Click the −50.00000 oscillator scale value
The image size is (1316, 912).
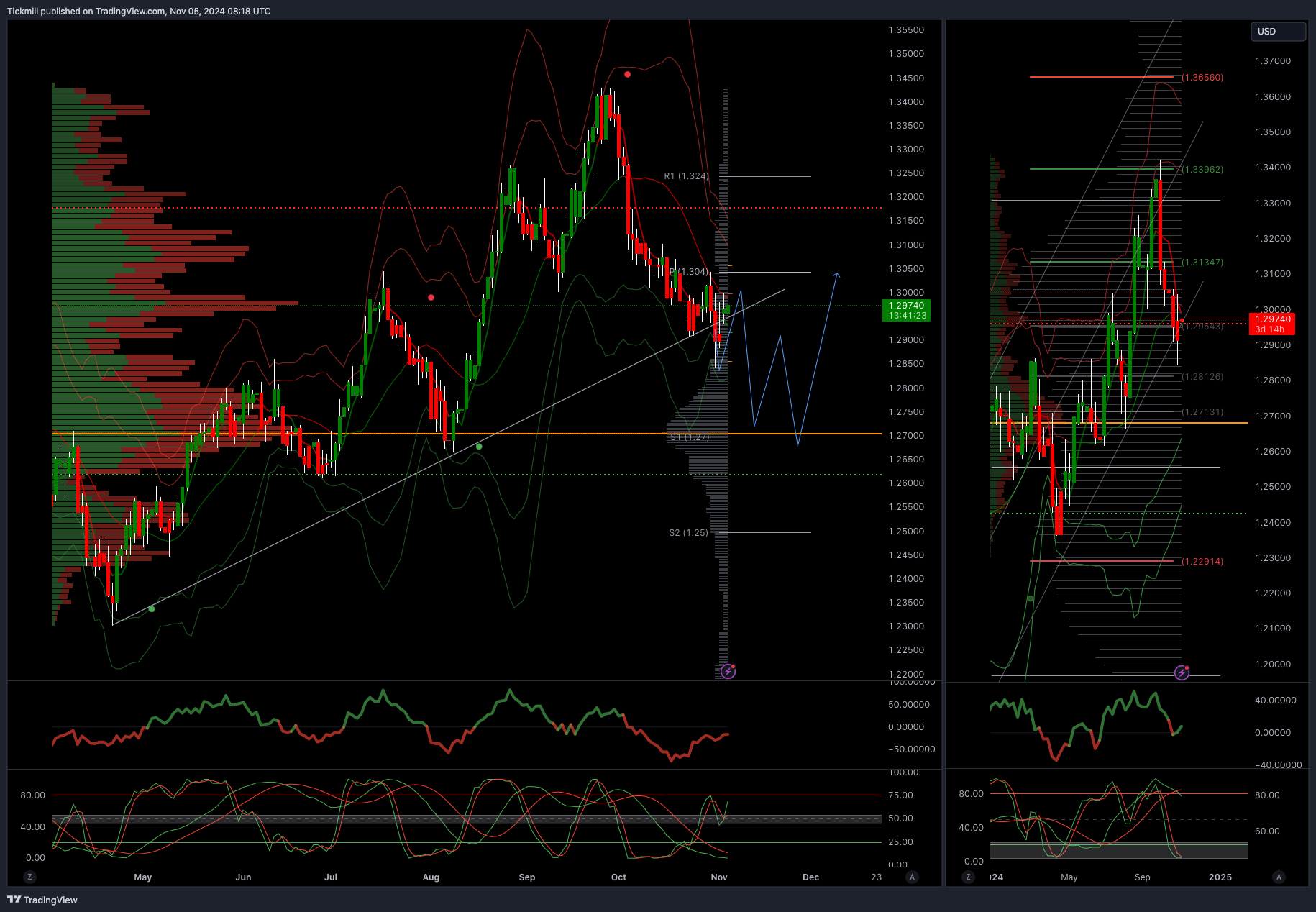911,749
